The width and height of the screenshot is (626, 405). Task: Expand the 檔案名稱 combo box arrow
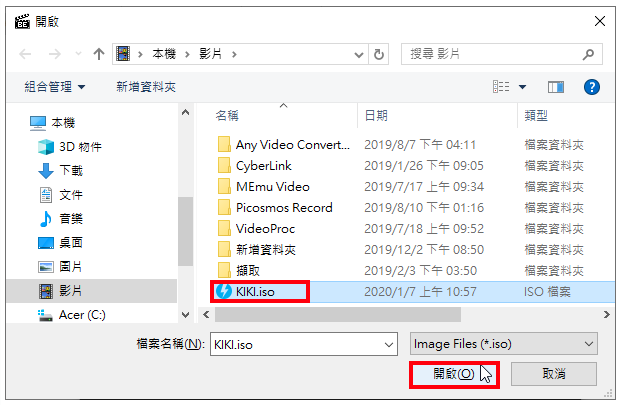388,344
